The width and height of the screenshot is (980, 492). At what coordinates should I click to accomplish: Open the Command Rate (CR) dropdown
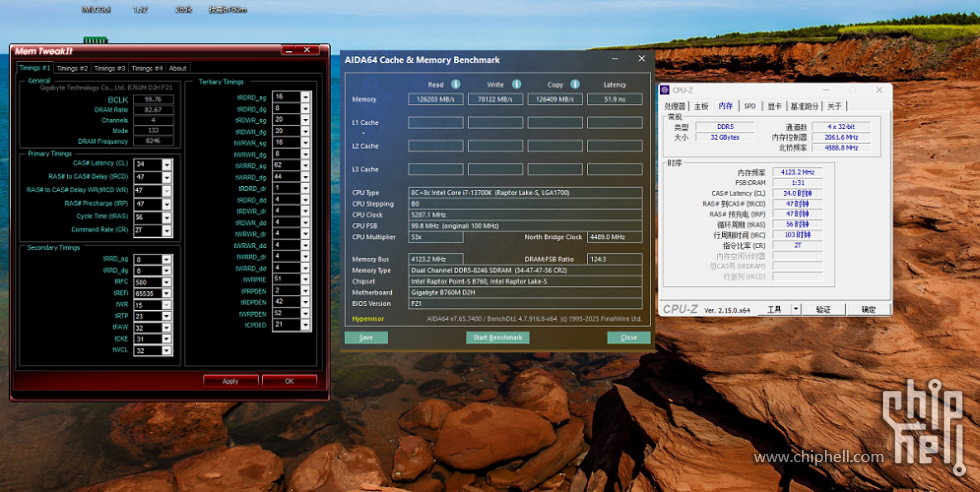click(166, 231)
